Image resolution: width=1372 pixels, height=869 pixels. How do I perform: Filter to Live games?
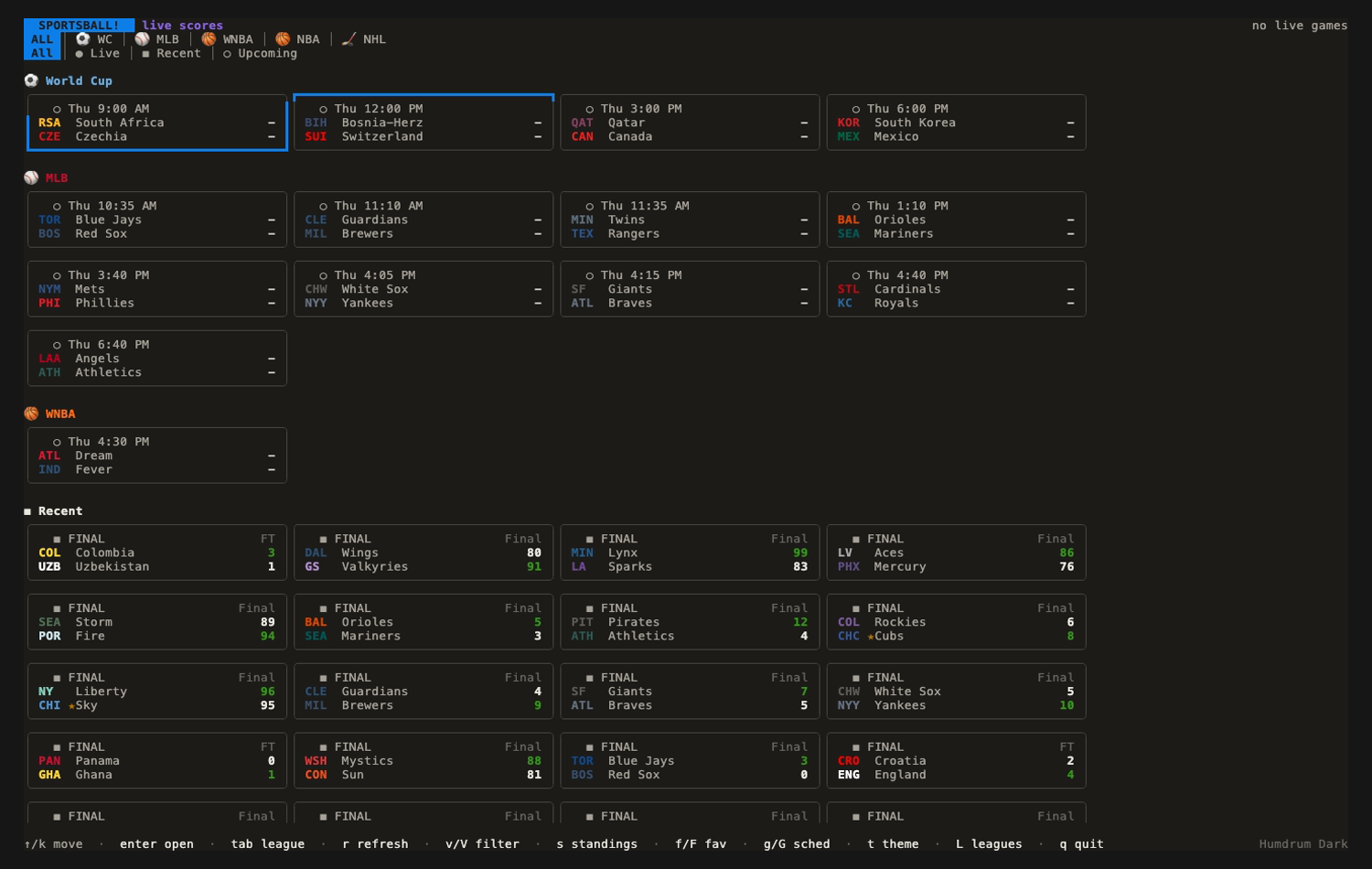97,53
